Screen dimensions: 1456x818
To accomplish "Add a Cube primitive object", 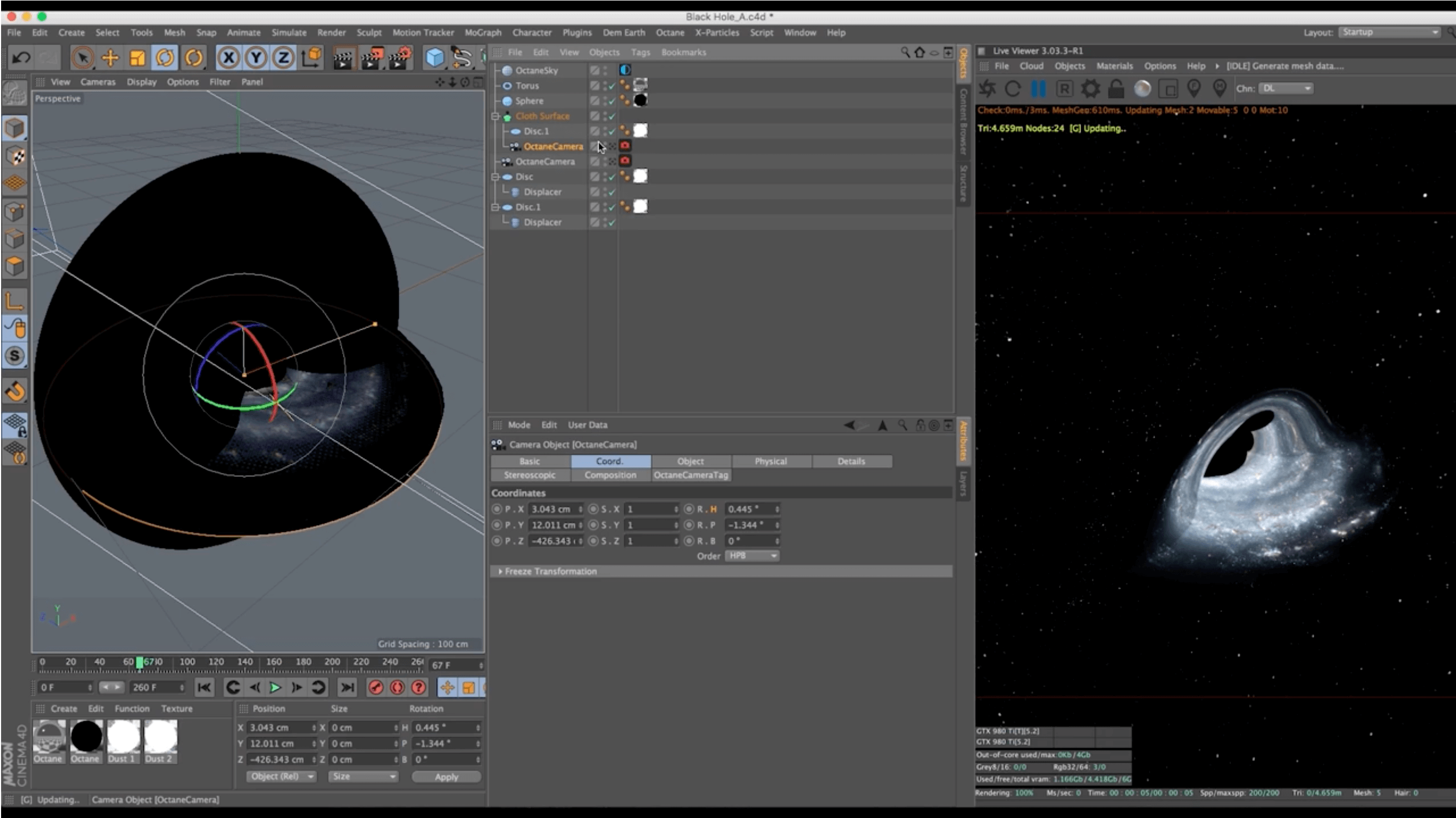I will [x=434, y=58].
